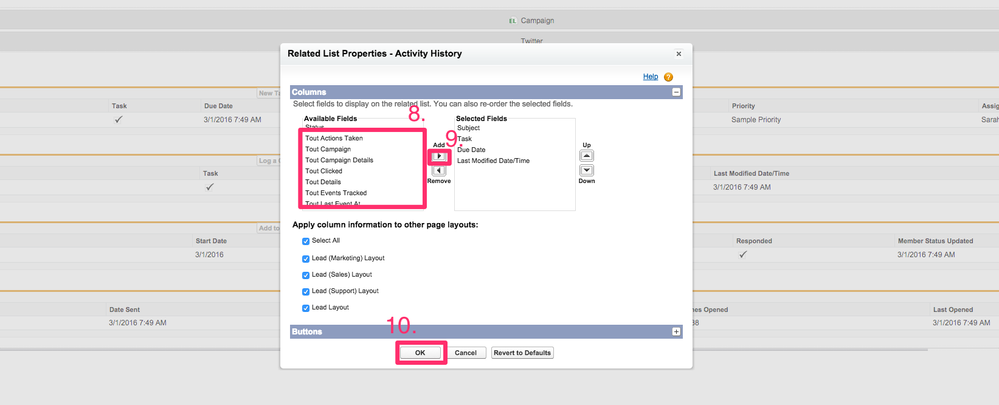The width and height of the screenshot is (999, 405).
Task: Select Tout Campaign in Available Fields
Action: tap(328, 149)
